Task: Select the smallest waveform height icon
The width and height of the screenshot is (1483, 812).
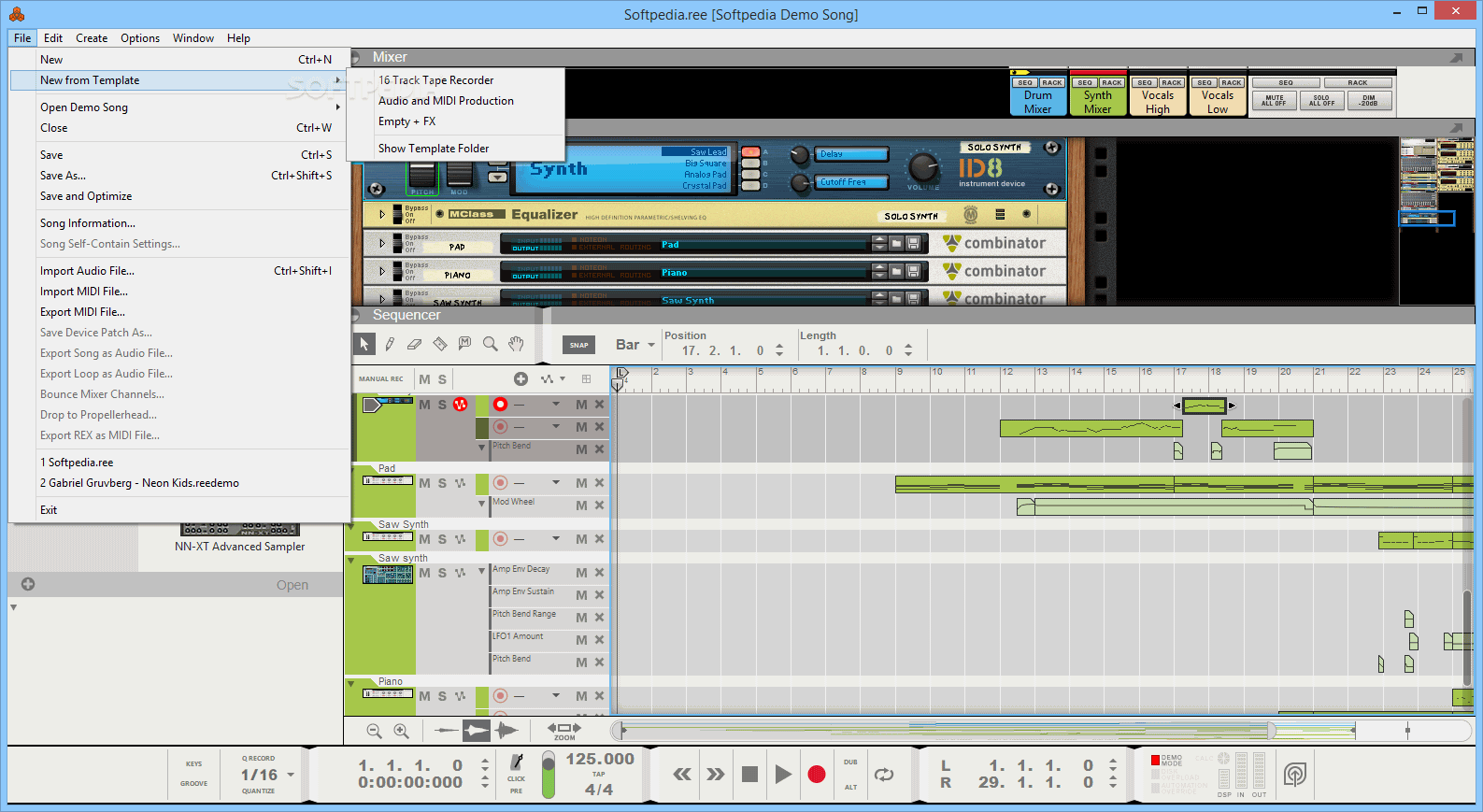Action: tap(448, 731)
